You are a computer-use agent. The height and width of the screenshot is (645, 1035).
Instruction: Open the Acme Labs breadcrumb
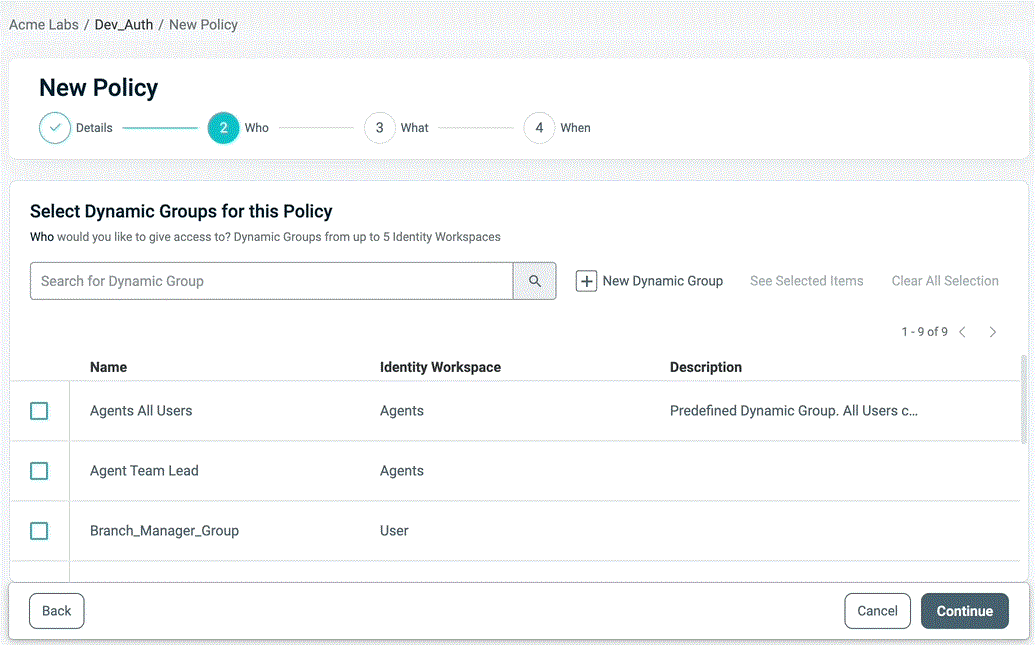click(x=44, y=24)
